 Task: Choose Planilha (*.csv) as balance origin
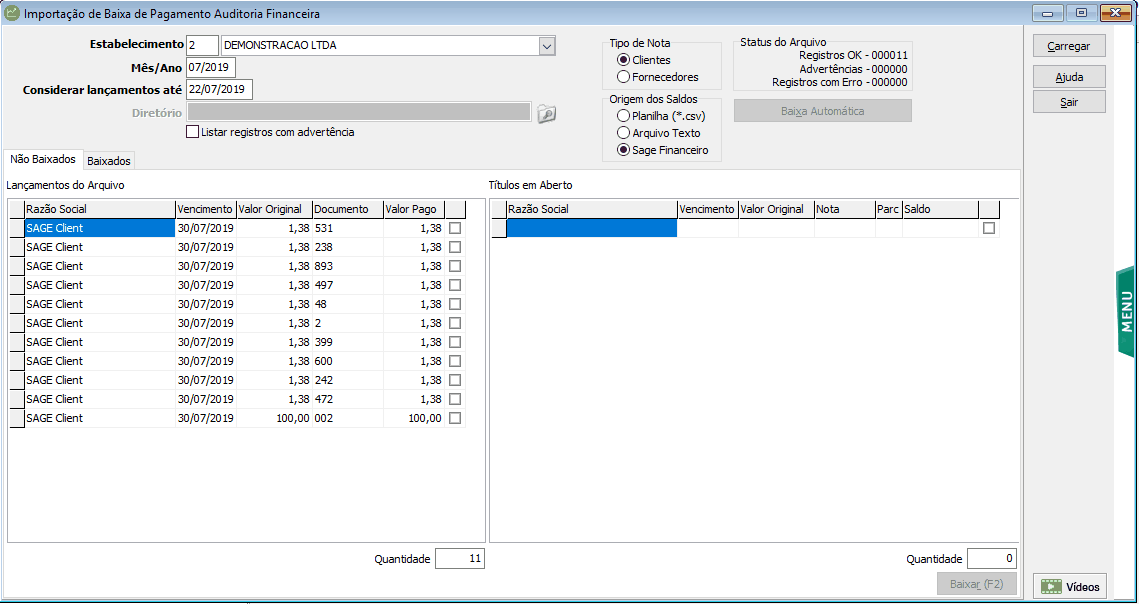point(624,116)
